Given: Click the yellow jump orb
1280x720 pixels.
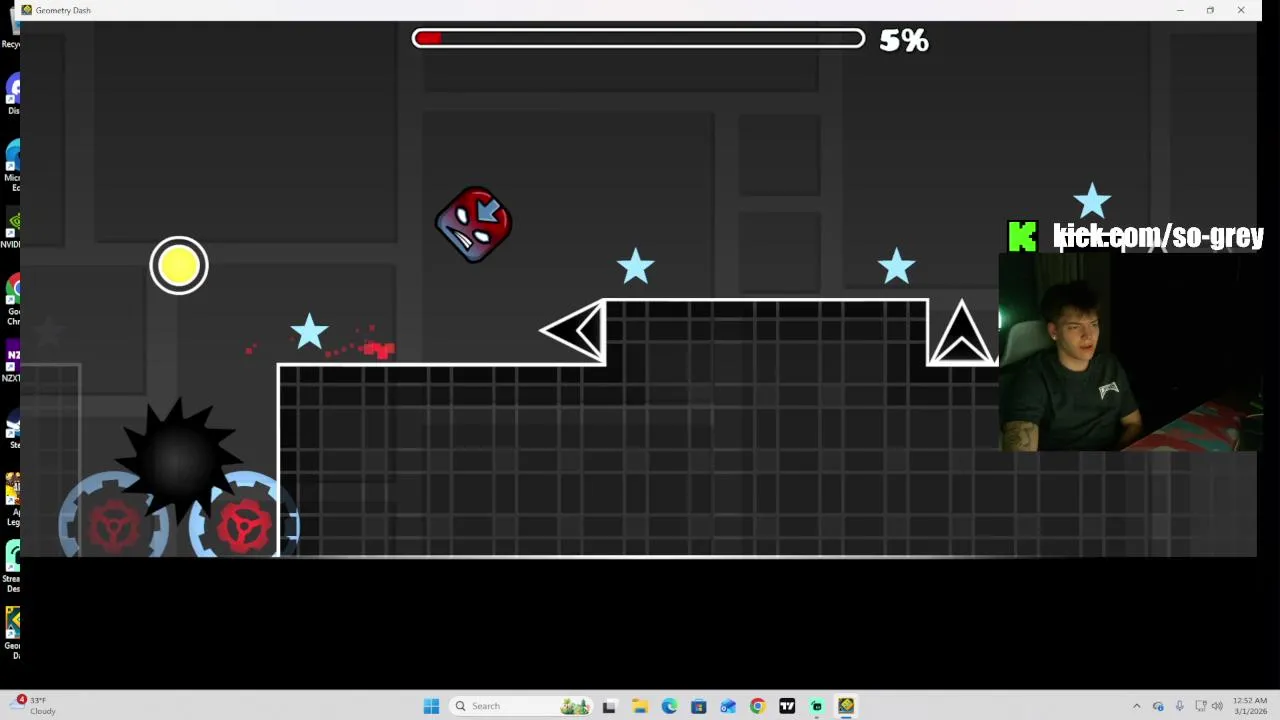Looking at the screenshot, I should pos(179,266).
